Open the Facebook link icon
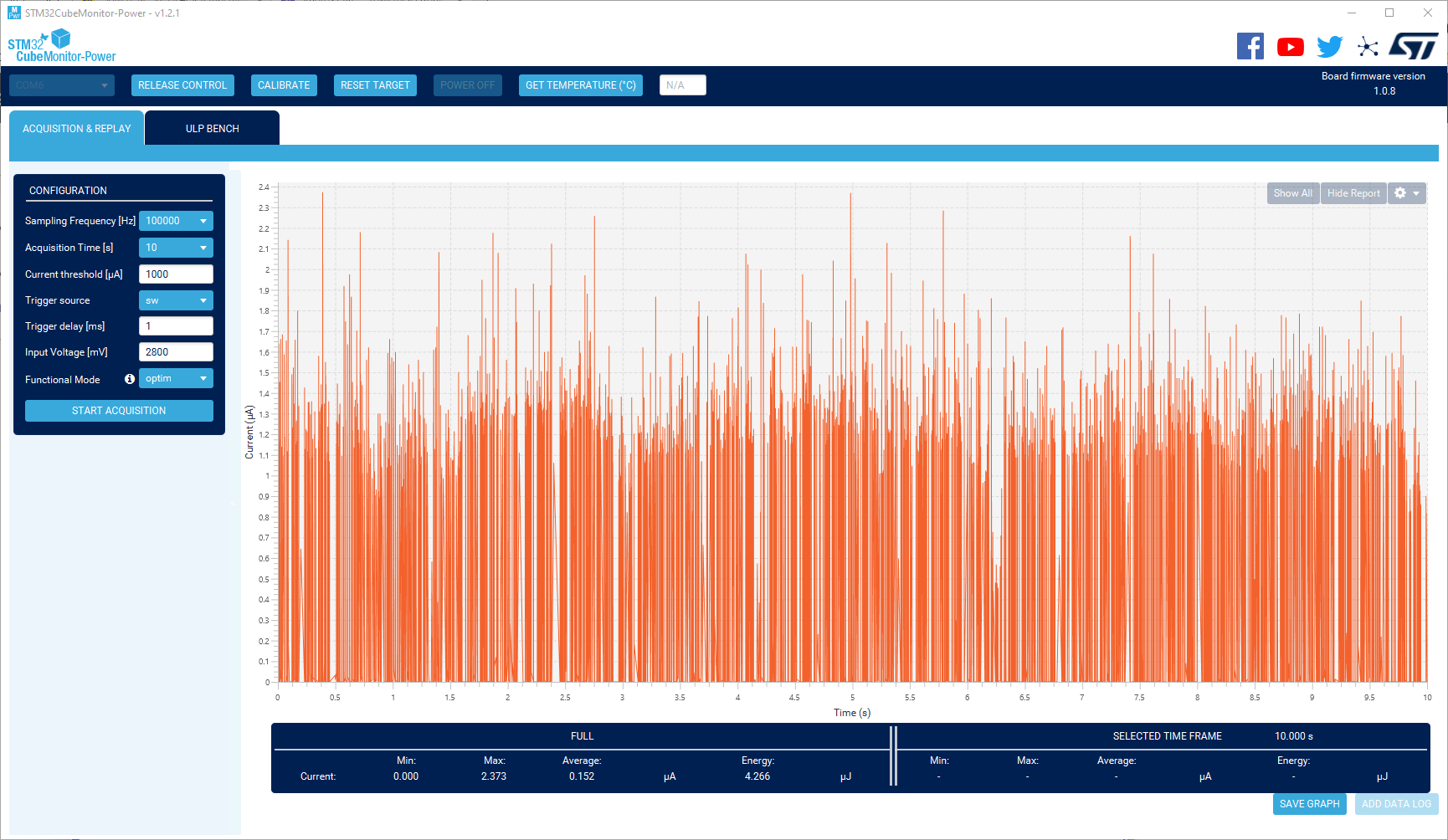The height and width of the screenshot is (840, 1448). [1250, 46]
